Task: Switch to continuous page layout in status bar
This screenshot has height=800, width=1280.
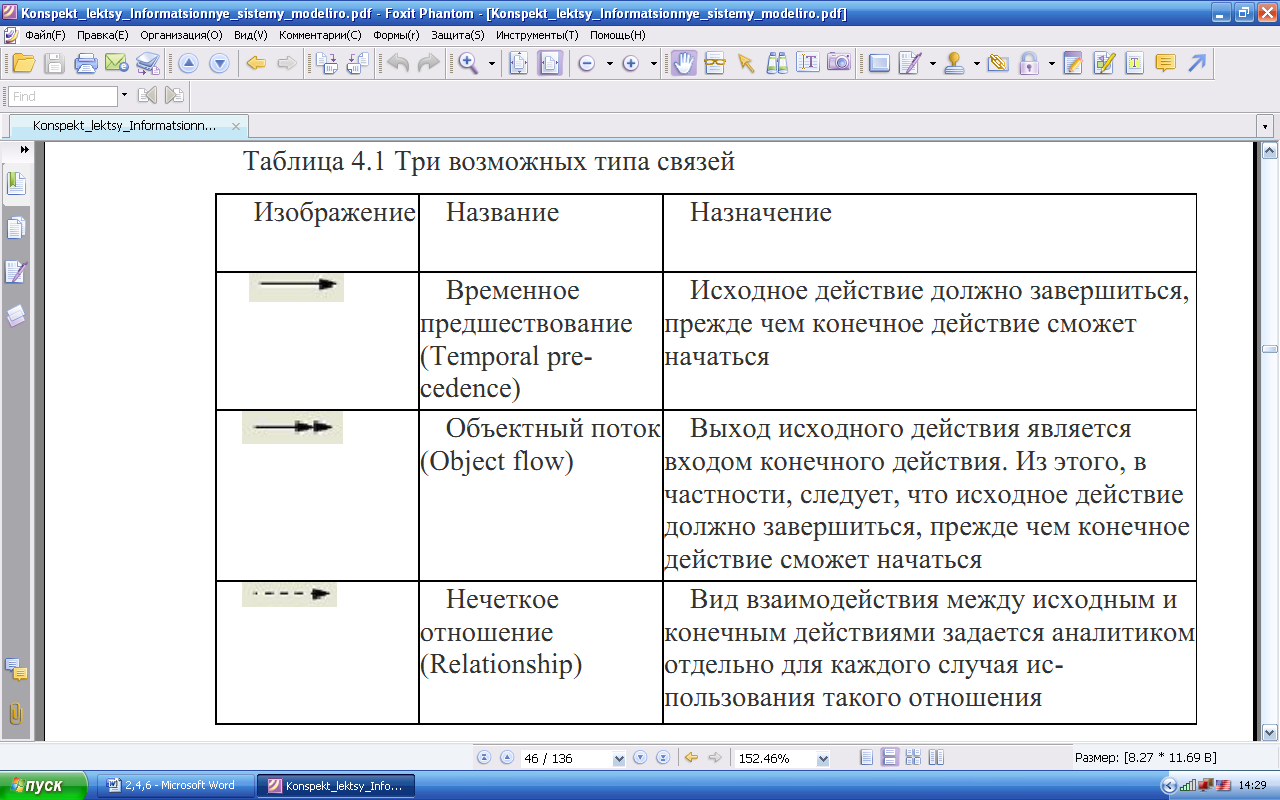Action: pyautogui.click(x=889, y=758)
